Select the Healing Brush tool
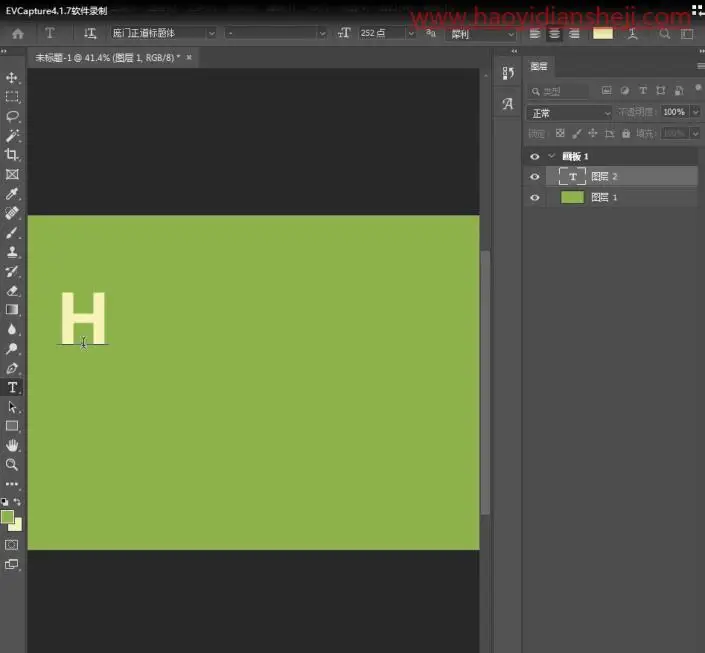The image size is (705, 653). tap(12, 213)
